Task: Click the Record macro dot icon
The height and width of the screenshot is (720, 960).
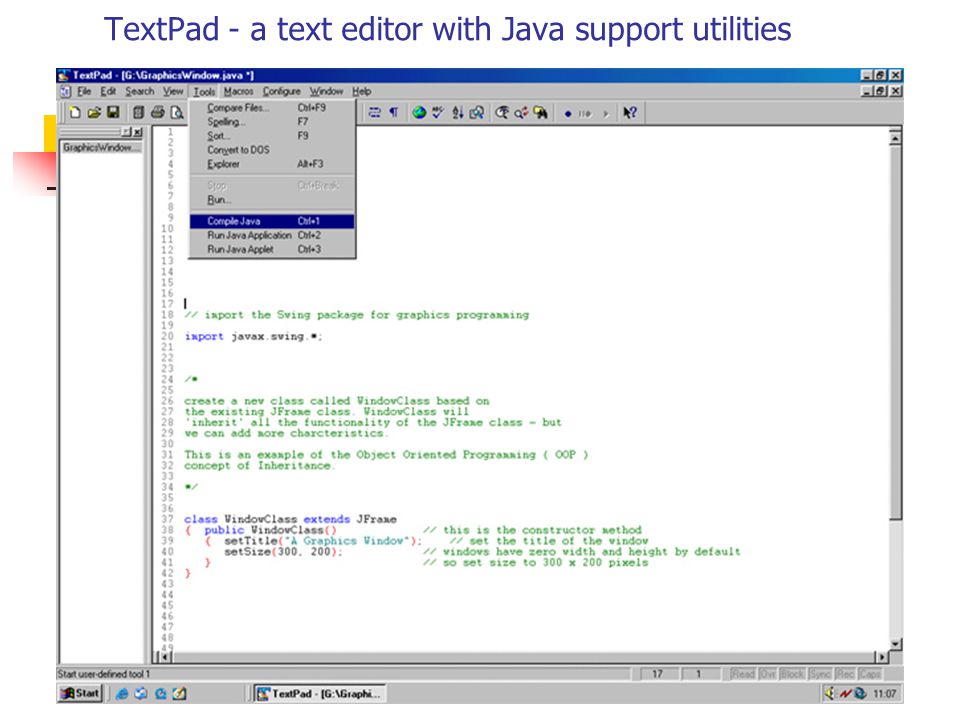Action: (568, 113)
